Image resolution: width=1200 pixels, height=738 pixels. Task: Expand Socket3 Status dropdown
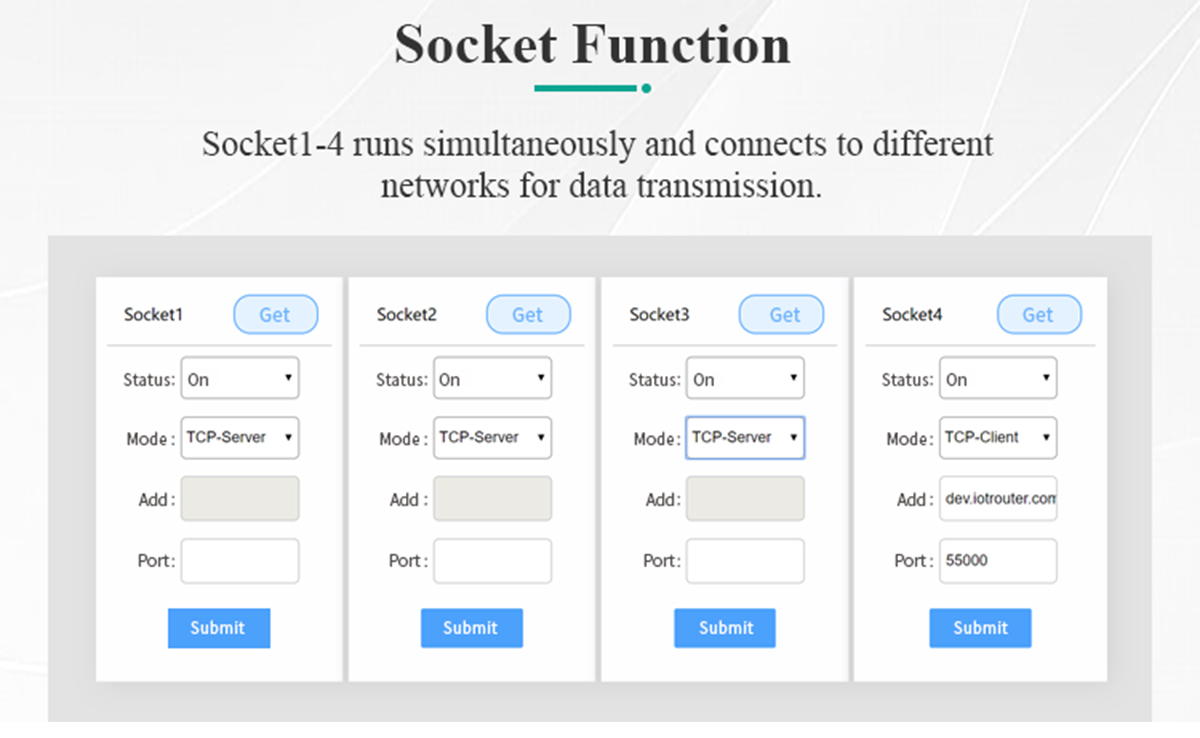(x=745, y=379)
